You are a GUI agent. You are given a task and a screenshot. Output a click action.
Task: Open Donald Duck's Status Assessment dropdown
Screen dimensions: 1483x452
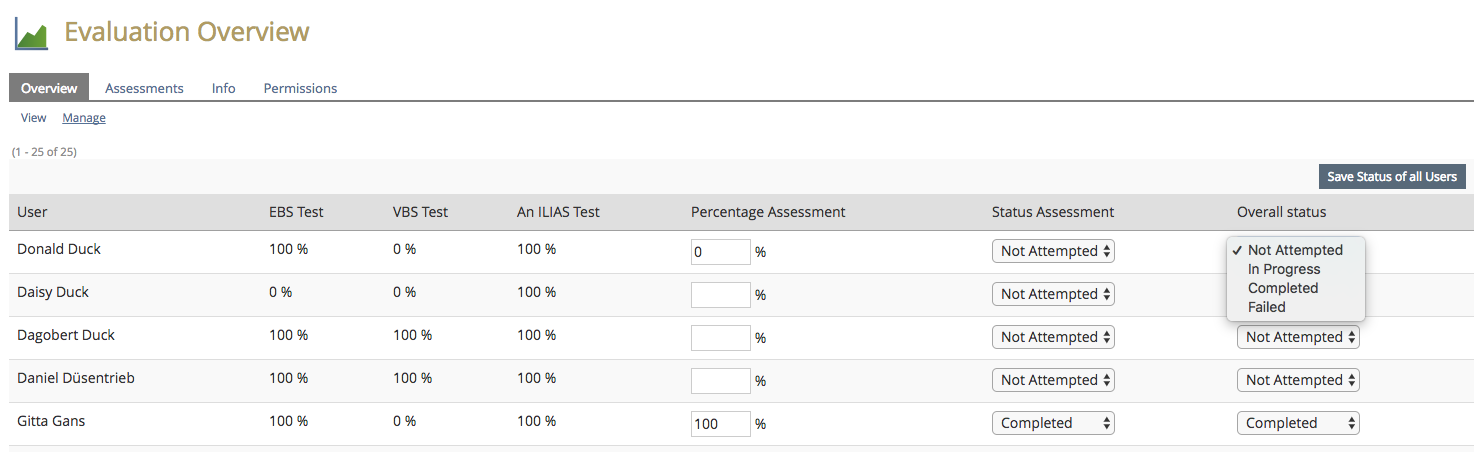point(1053,251)
